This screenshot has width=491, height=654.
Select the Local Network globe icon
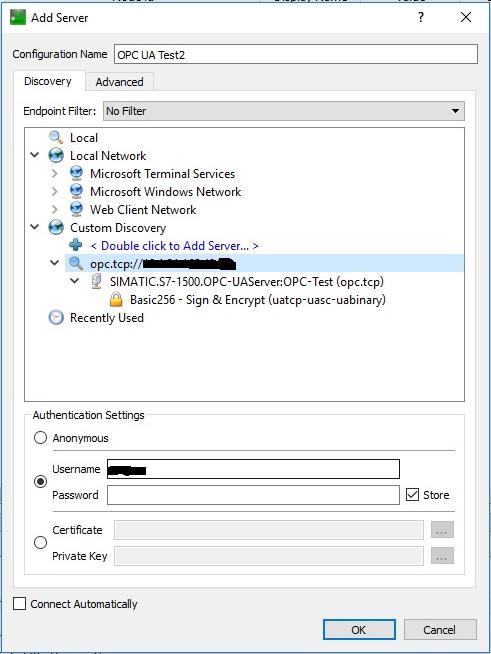click(56, 156)
